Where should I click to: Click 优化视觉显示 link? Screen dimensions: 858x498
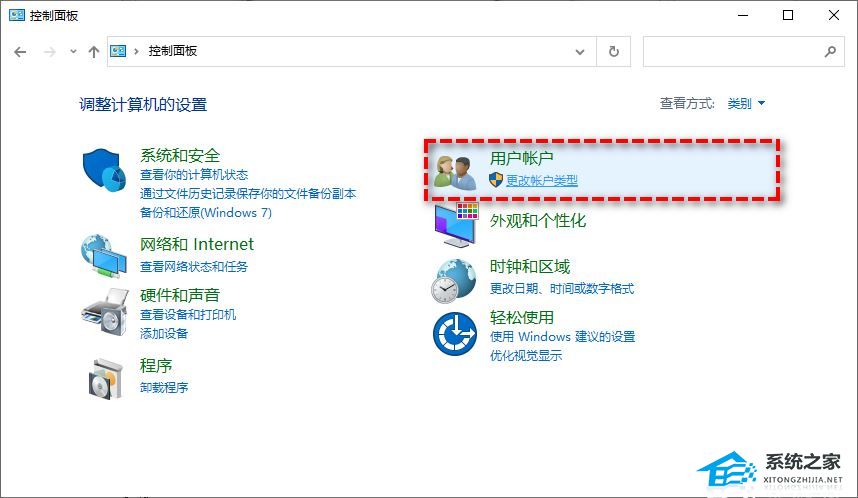[x=526, y=356]
